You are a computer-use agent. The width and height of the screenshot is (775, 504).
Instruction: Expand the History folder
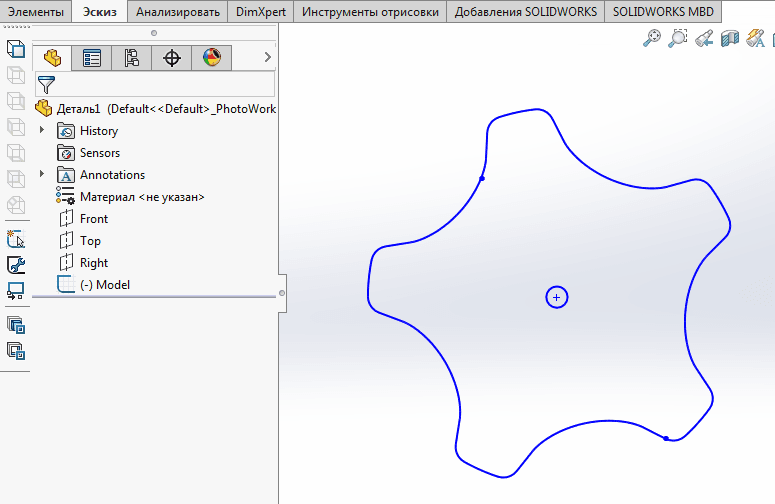(42, 131)
